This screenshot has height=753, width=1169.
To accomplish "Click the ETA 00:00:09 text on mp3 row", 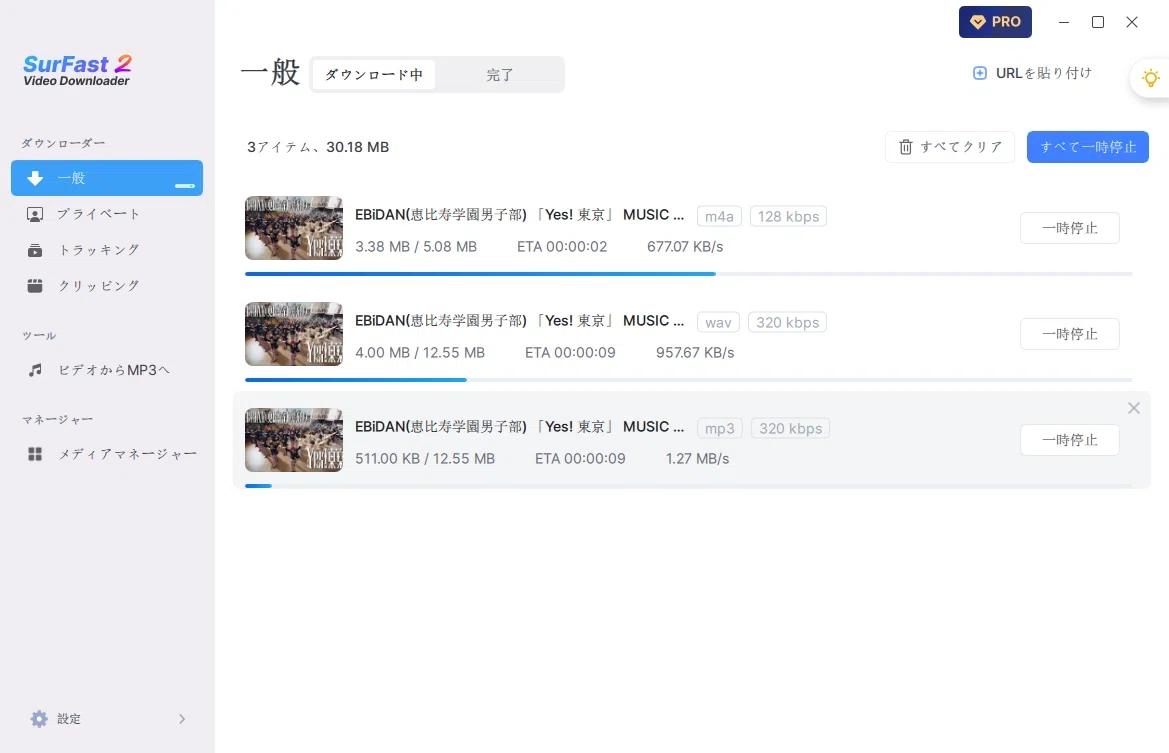I will 580,459.
